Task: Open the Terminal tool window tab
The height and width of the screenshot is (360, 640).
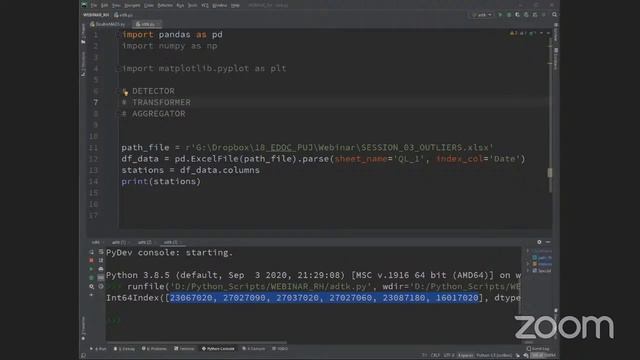Action: pos(184,349)
